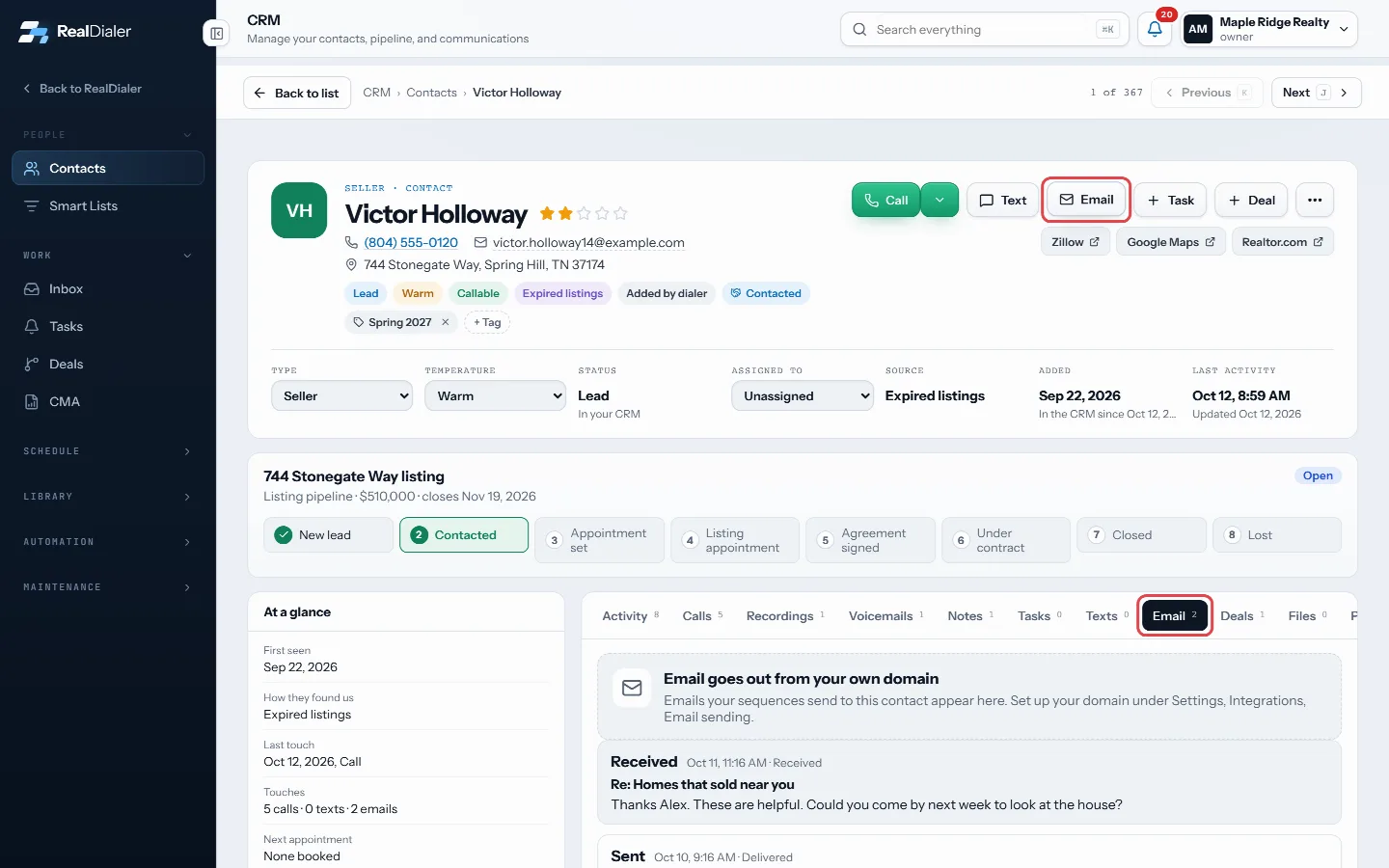Remove the Spring 2027 tag
Image resolution: width=1389 pixels, height=868 pixels.
pyautogui.click(x=446, y=322)
